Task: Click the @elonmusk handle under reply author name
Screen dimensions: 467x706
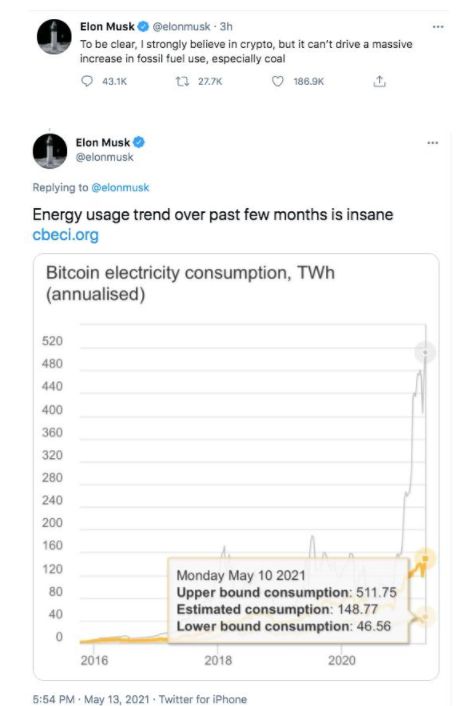Action: [104, 157]
